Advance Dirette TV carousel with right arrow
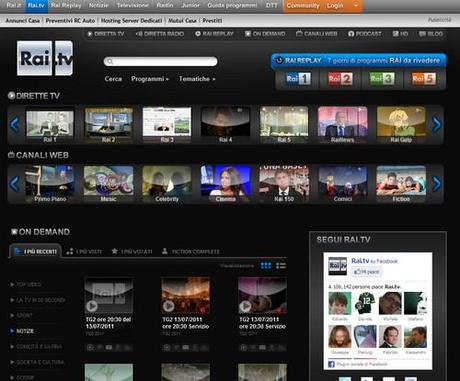The image size is (460, 381). click(436, 125)
